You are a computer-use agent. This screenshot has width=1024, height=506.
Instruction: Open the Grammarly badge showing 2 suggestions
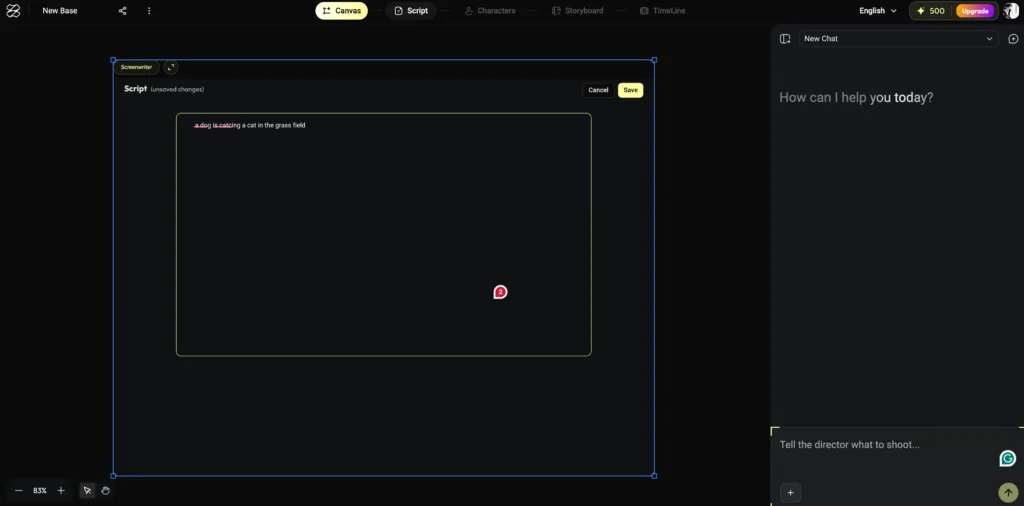[x=500, y=293]
